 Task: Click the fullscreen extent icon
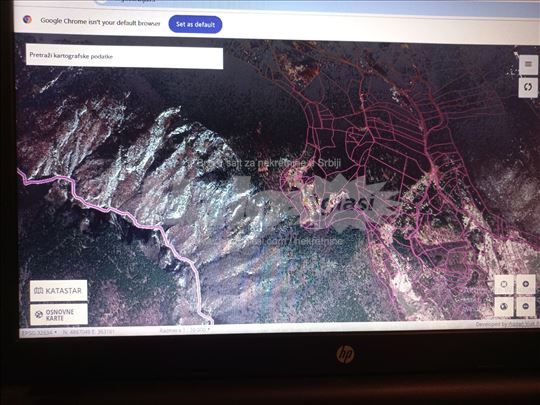click(504, 284)
